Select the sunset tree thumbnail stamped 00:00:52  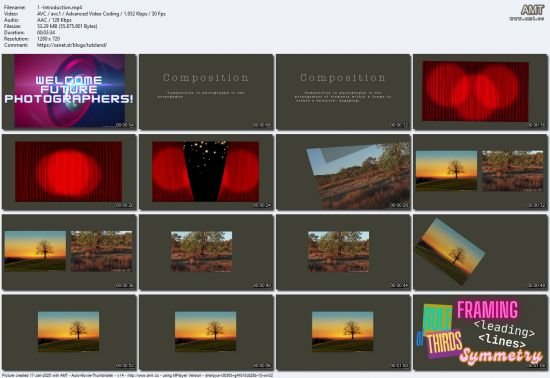69,333
